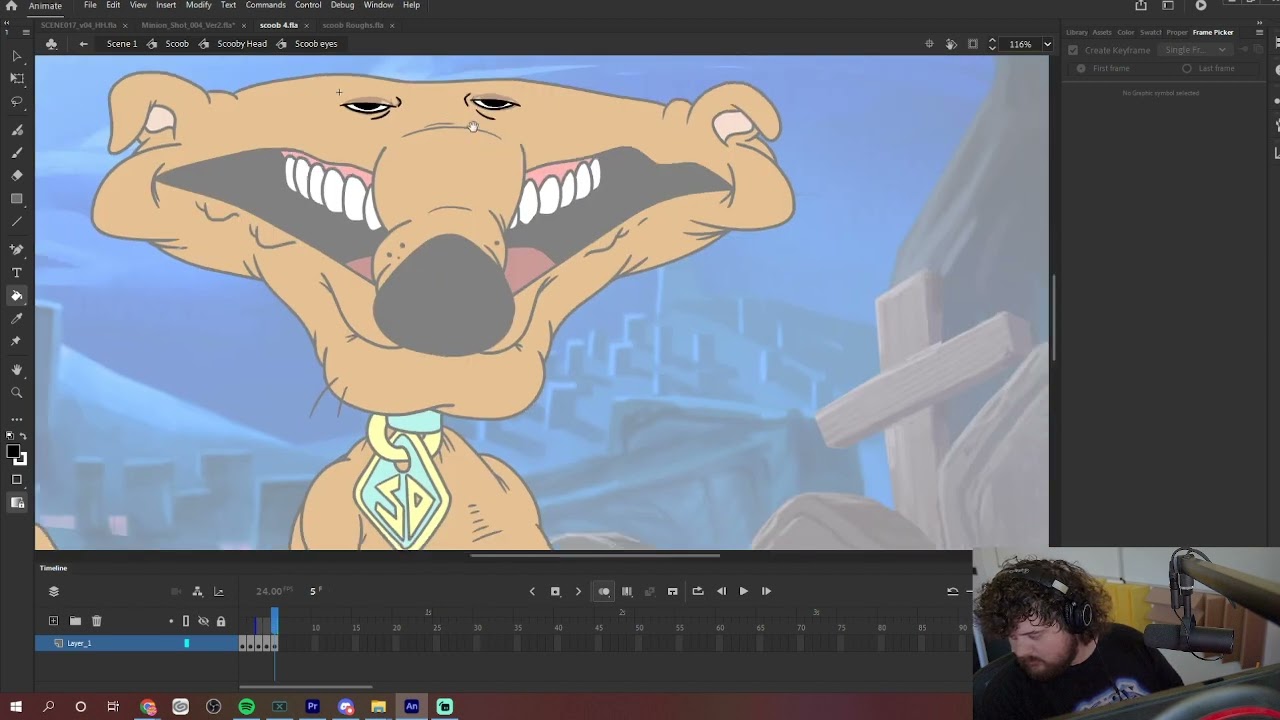Click the Test Movie play button top right
This screenshot has height=720, width=1280.
(1201, 5)
